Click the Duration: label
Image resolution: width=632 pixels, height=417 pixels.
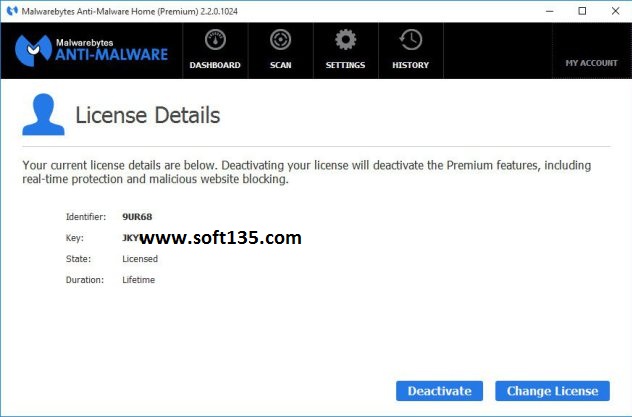click(85, 280)
